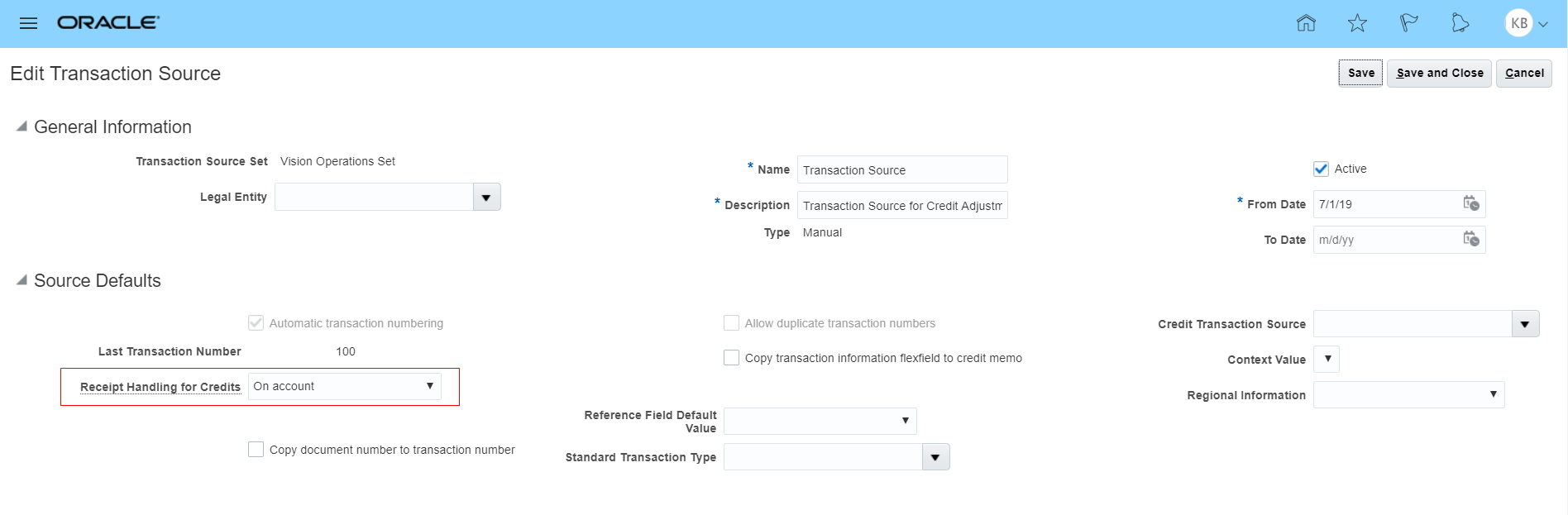
Task: Open the To Date calendar picker
Action: 1470,240
